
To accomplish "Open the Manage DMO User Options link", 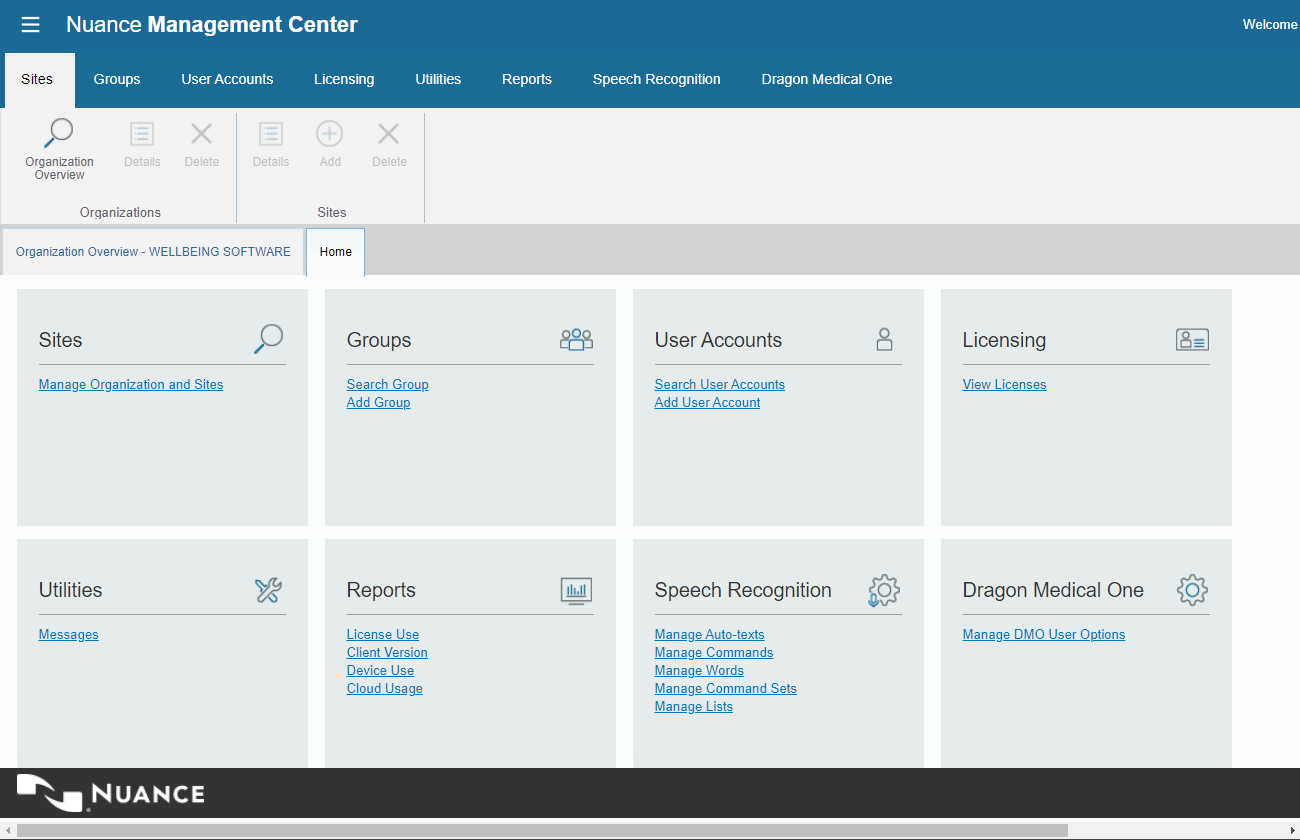I will click(1044, 635).
